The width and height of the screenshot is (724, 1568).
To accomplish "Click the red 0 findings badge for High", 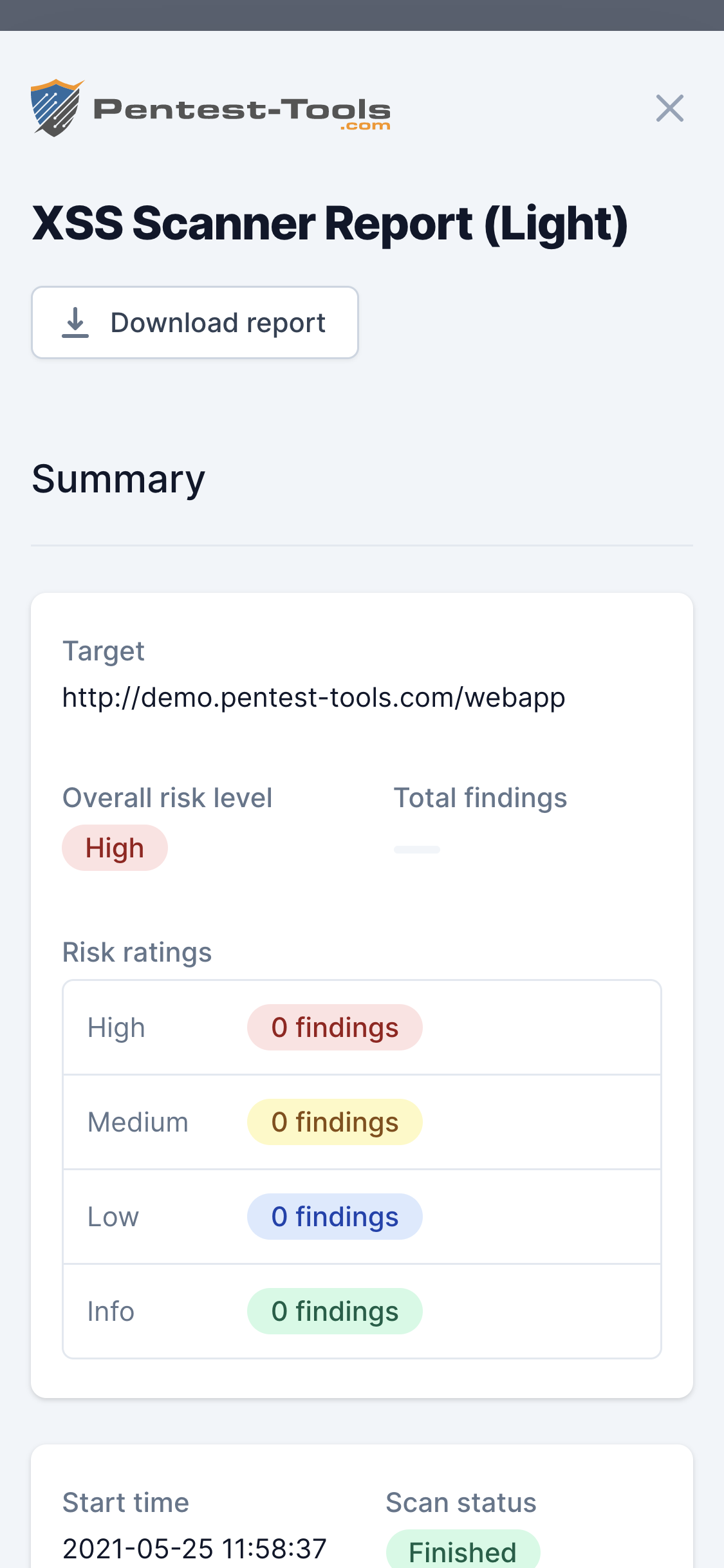I will tap(335, 1027).
